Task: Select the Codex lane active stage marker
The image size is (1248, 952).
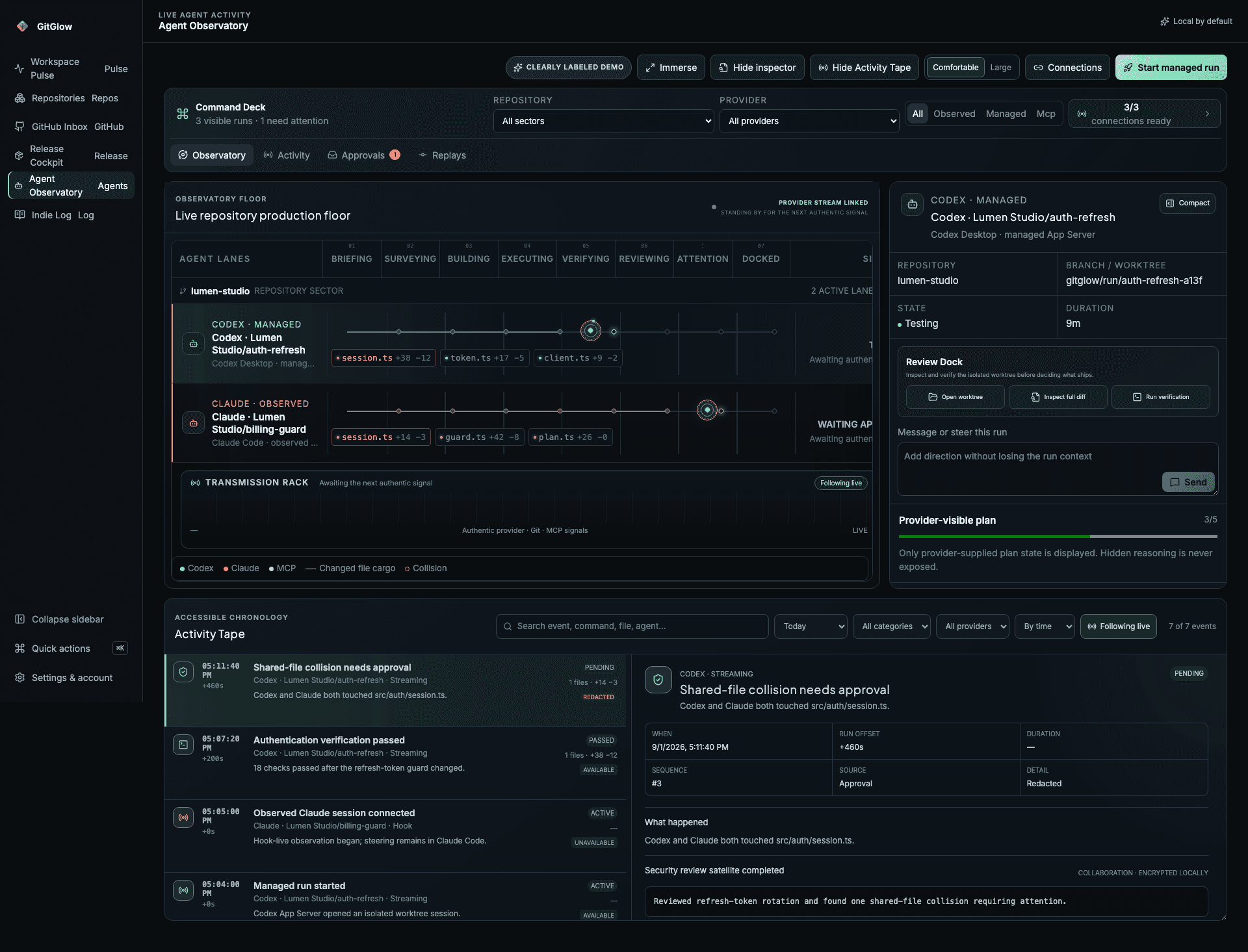Action: point(591,331)
